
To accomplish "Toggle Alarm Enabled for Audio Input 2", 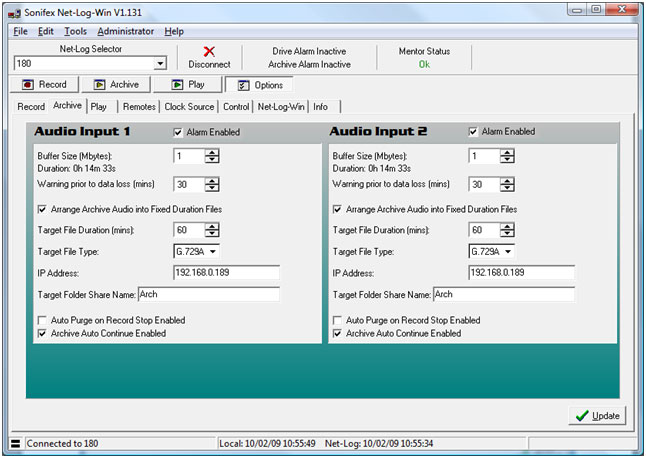I will (473, 132).
